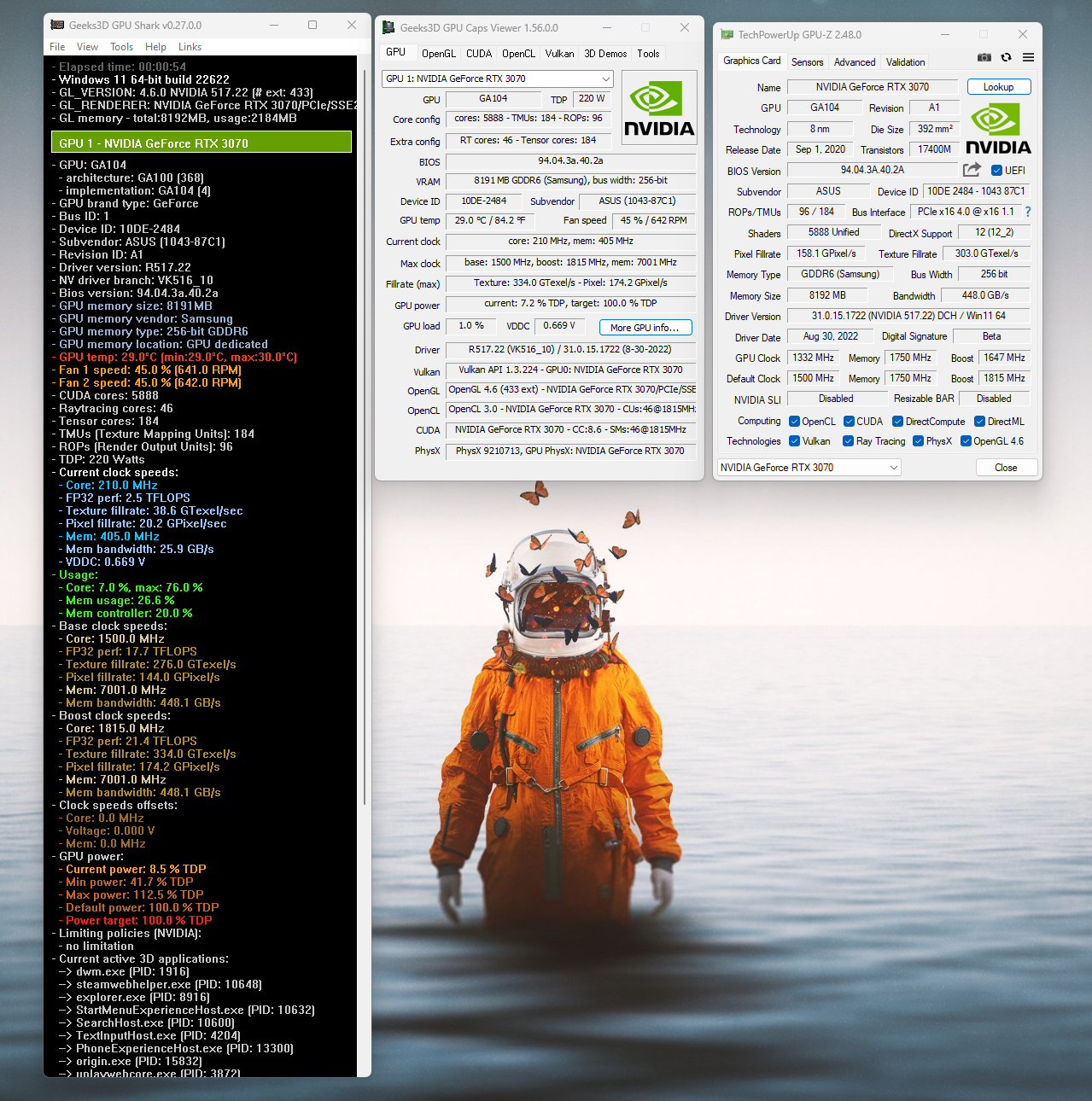Click the Resizable BAR Disabled field

click(x=994, y=399)
